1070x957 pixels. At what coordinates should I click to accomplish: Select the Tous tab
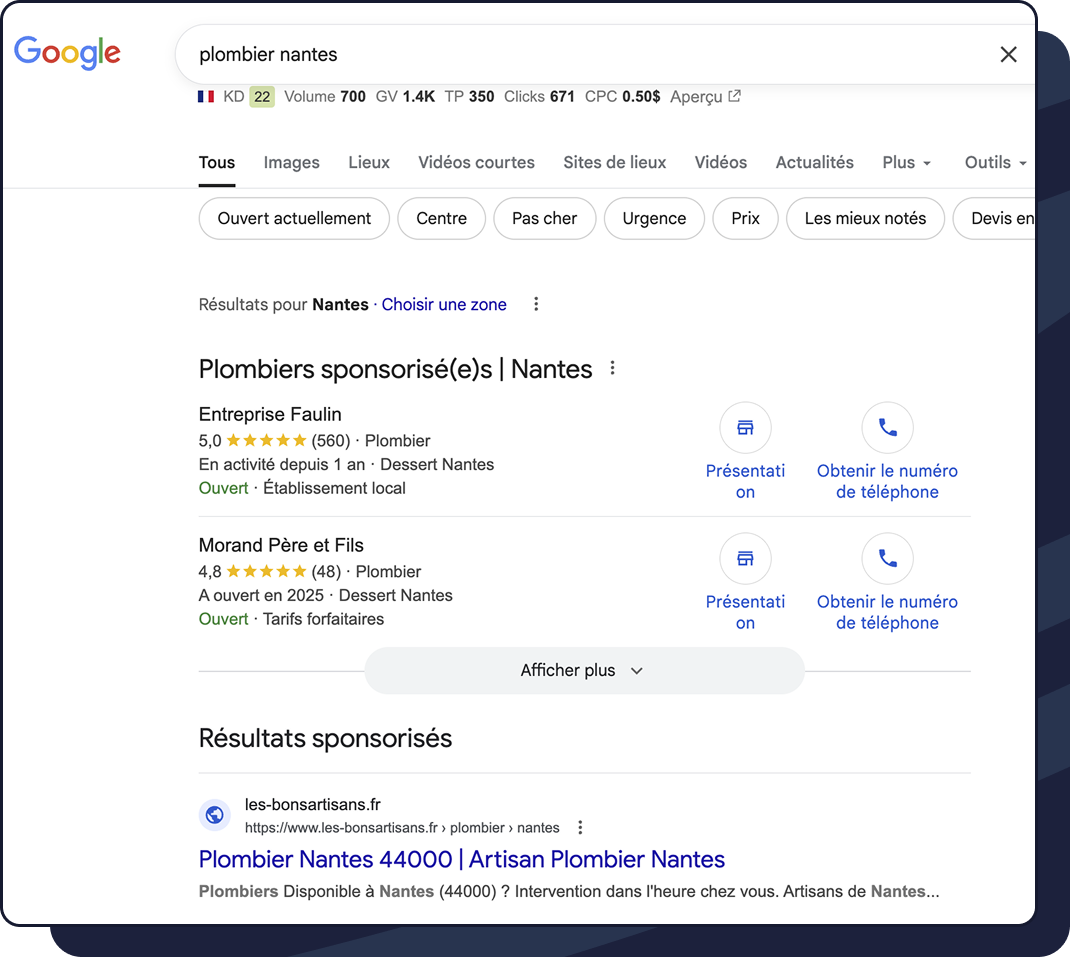pyautogui.click(x=217, y=162)
